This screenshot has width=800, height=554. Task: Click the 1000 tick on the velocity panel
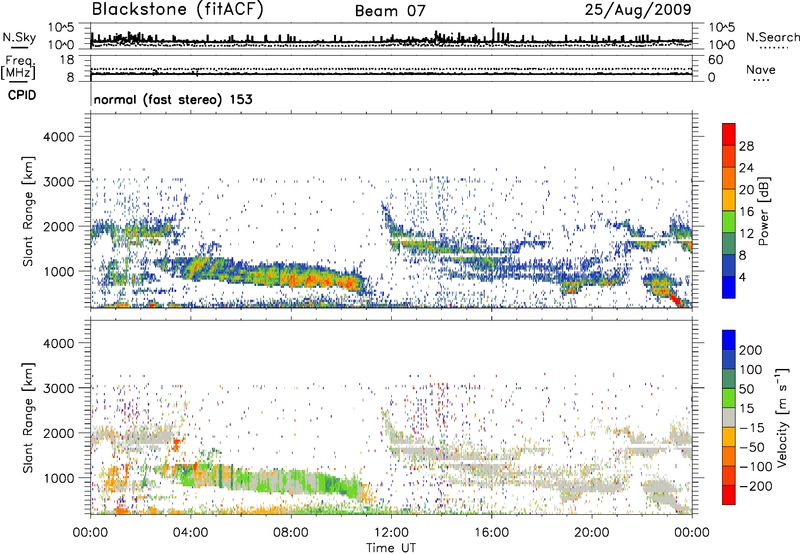[58, 477]
